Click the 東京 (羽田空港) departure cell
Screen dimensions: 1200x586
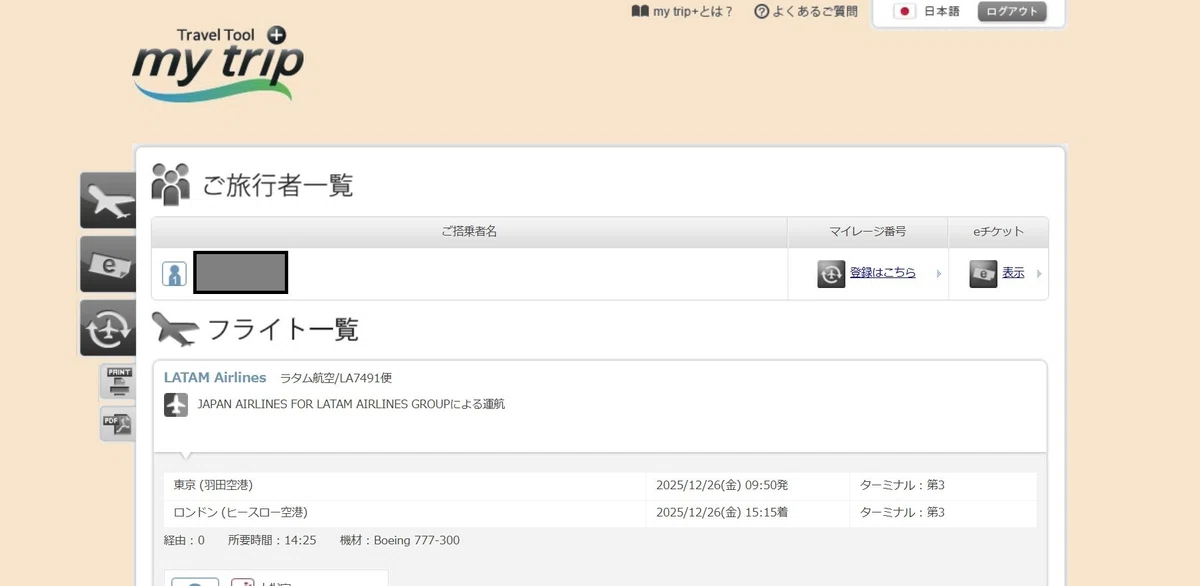[405, 486]
